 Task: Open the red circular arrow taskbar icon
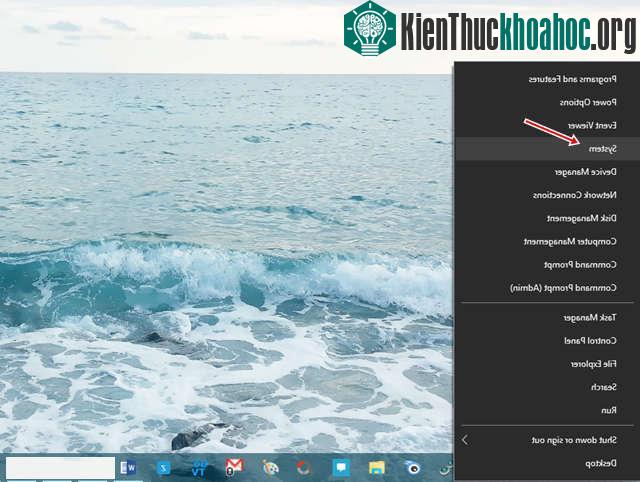pos(304,468)
